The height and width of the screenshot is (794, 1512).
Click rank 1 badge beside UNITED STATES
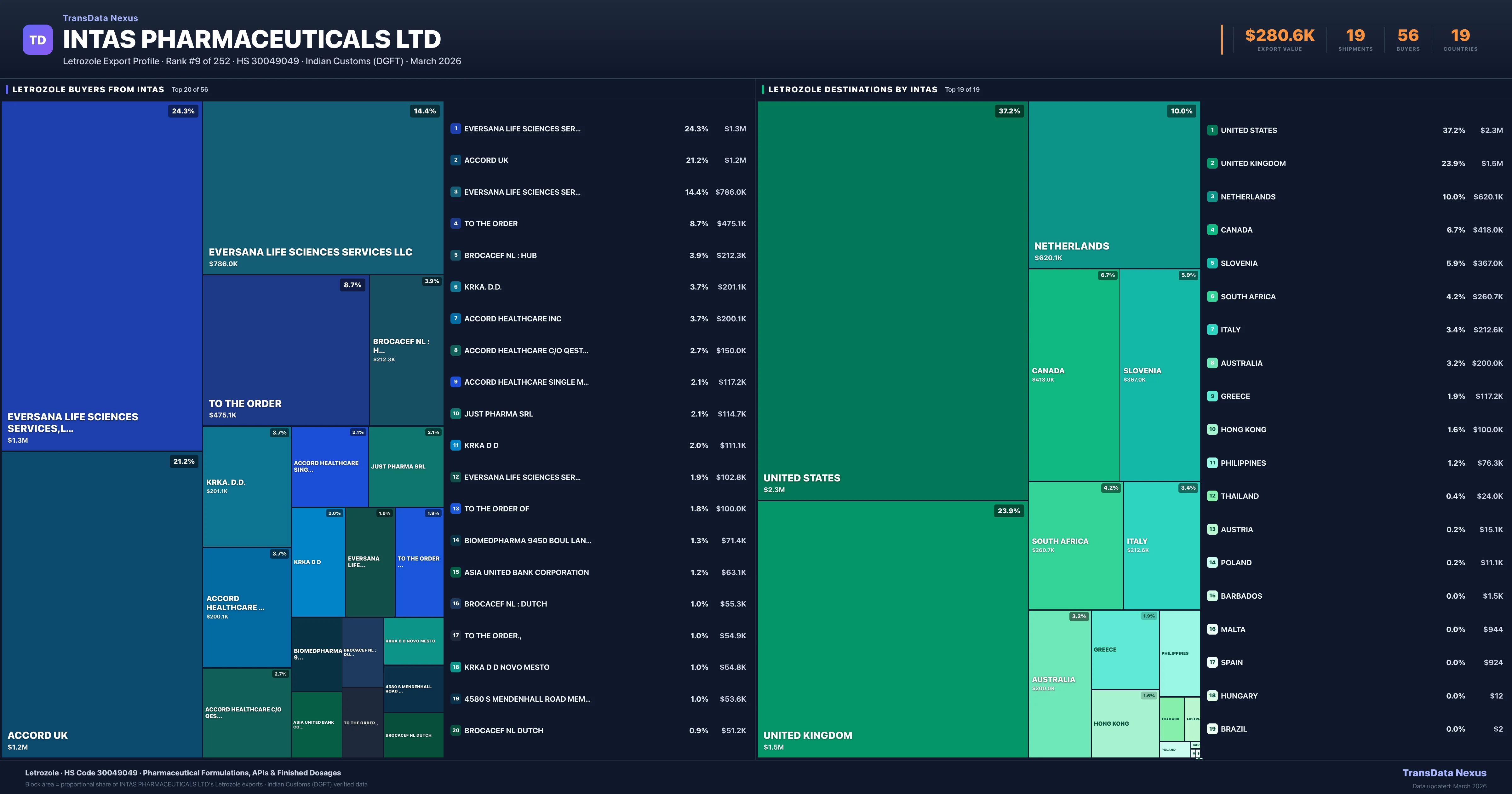pyautogui.click(x=1212, y=130)
